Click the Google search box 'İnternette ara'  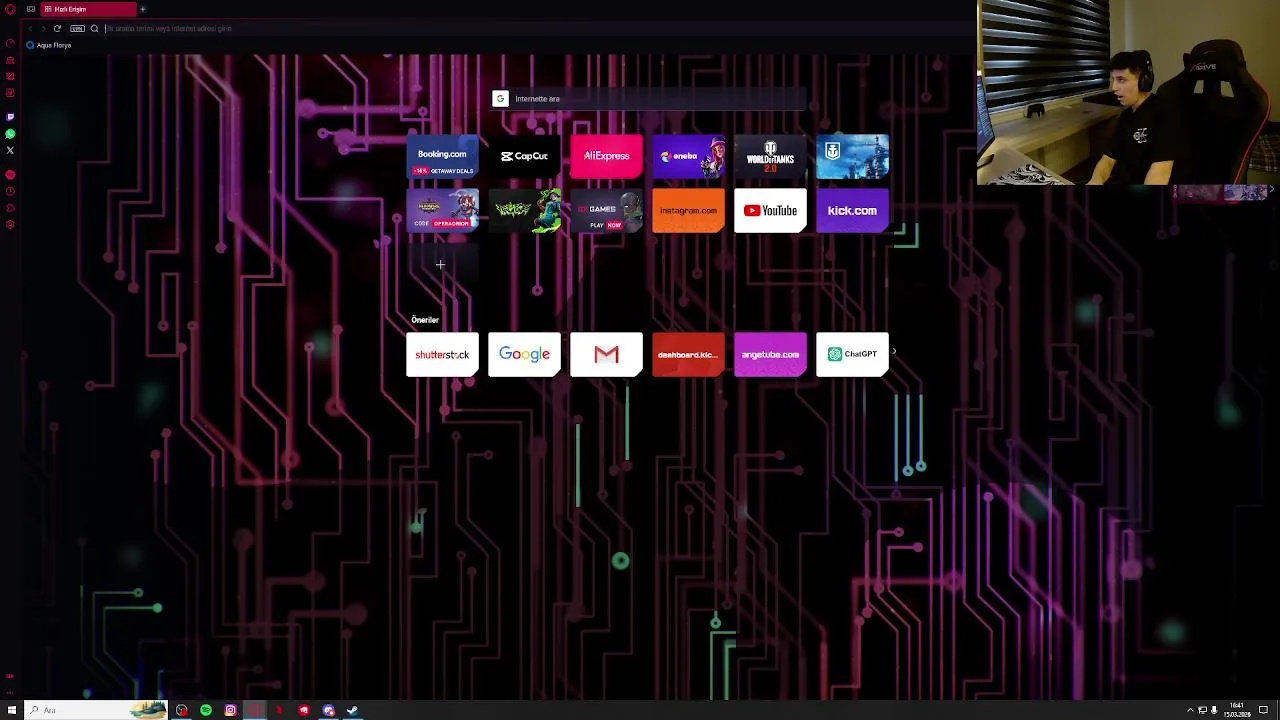[649, 99]
